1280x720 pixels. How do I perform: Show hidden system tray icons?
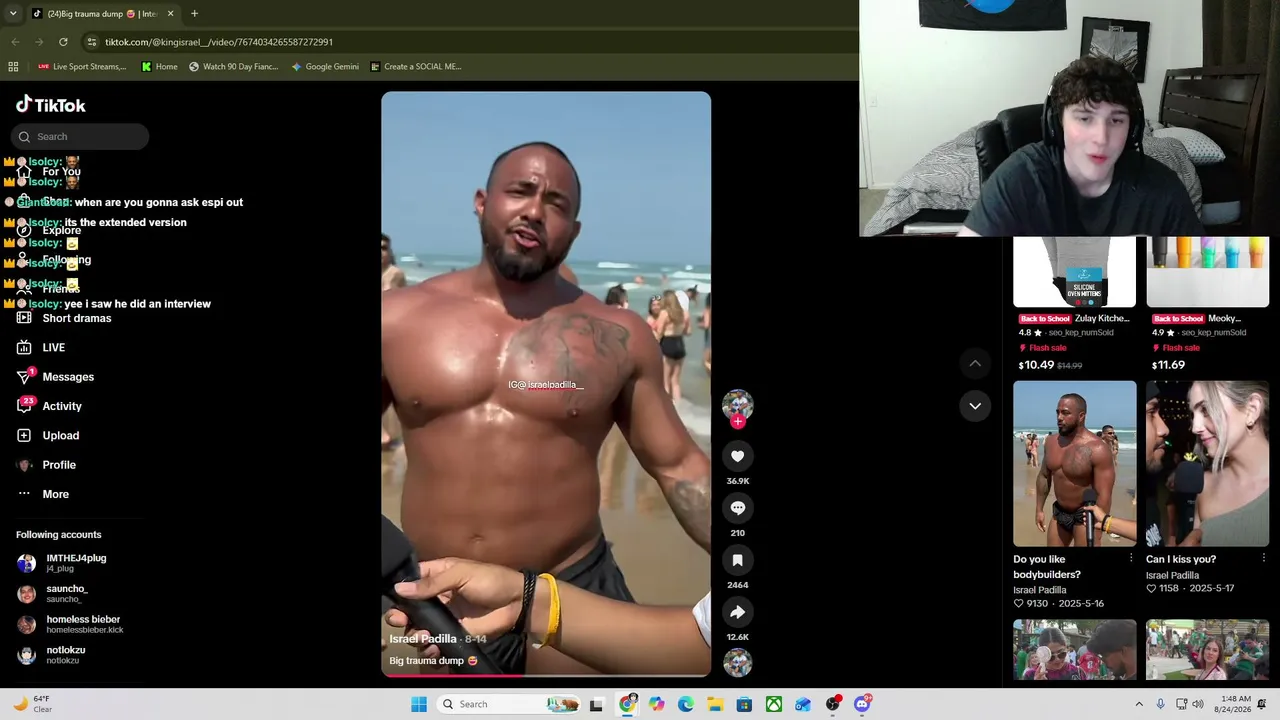click(x=1139, y=704)
